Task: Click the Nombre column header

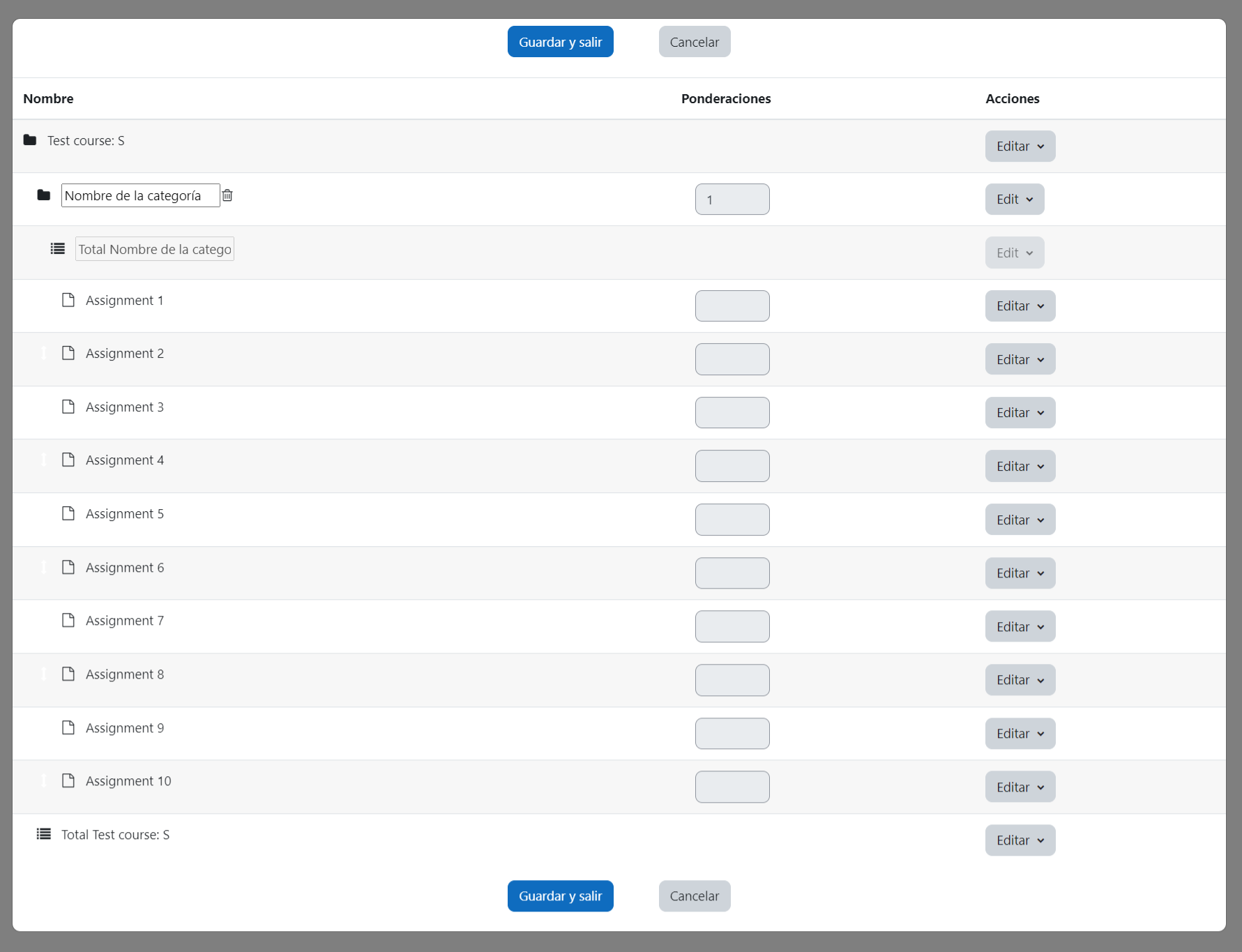Action: click(x=48, y=98)
